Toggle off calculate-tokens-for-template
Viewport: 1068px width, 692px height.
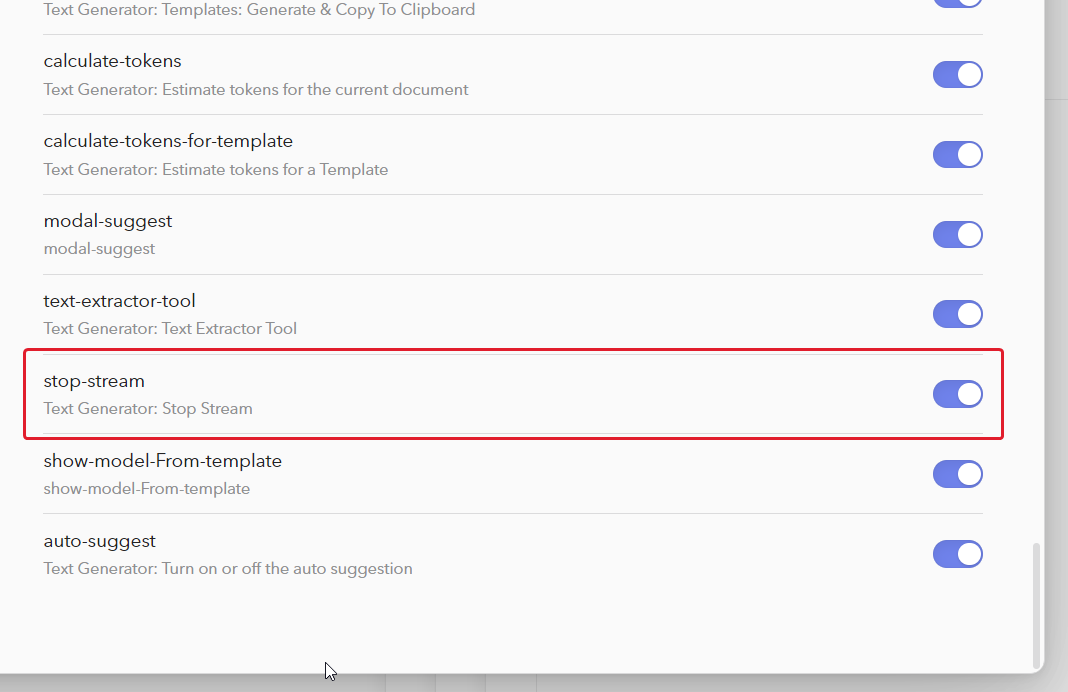click(x=957, y=154)
